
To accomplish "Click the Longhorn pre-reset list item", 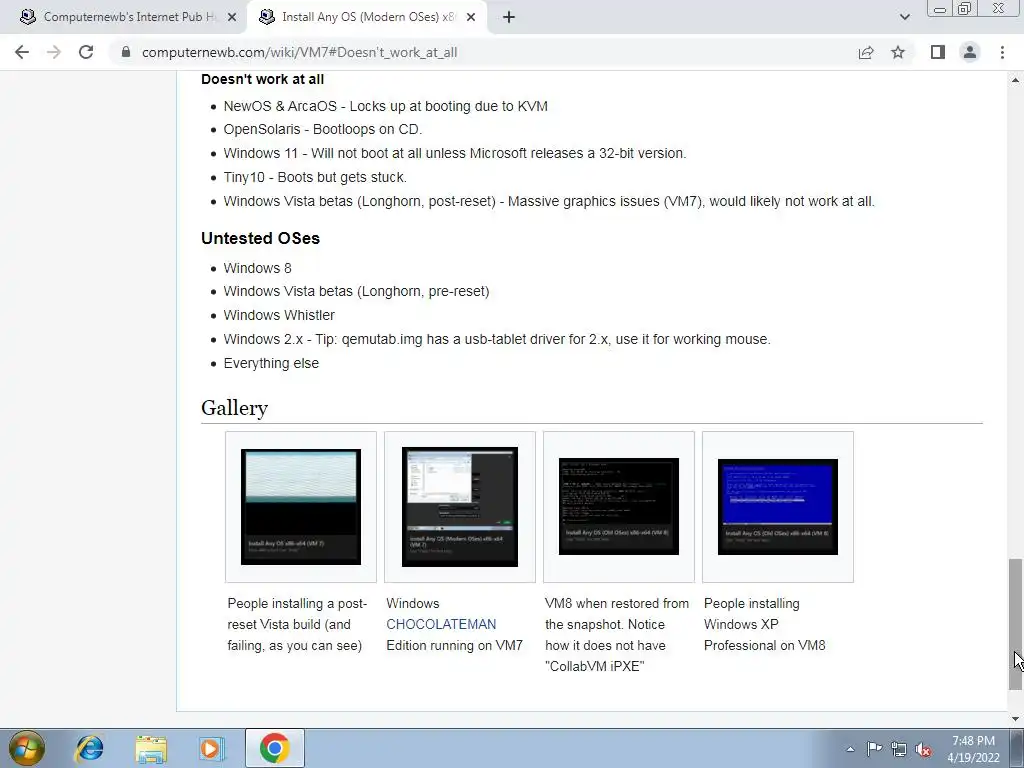I will coord(356,291).
